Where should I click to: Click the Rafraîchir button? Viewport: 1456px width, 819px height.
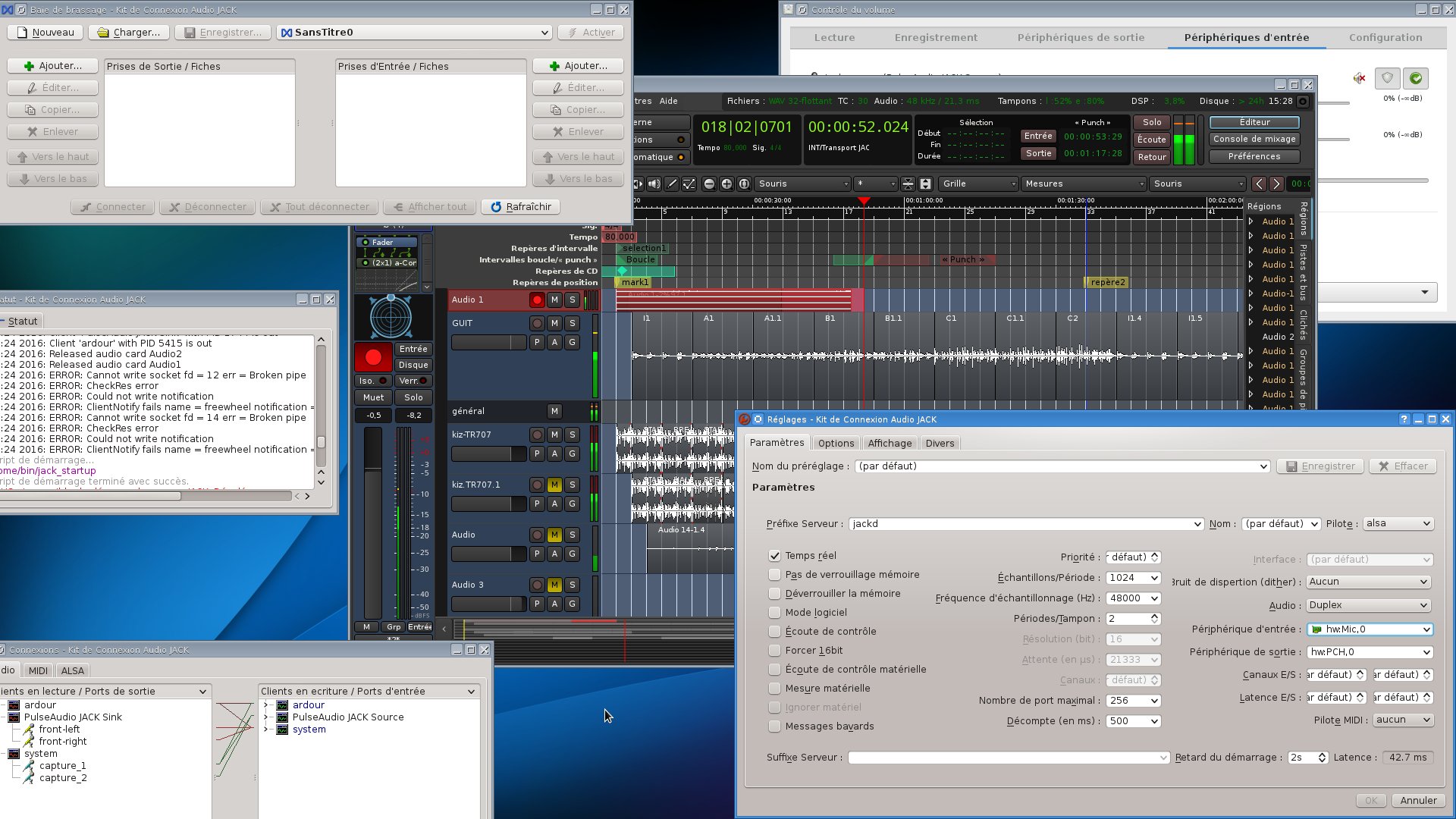(520, 206)
